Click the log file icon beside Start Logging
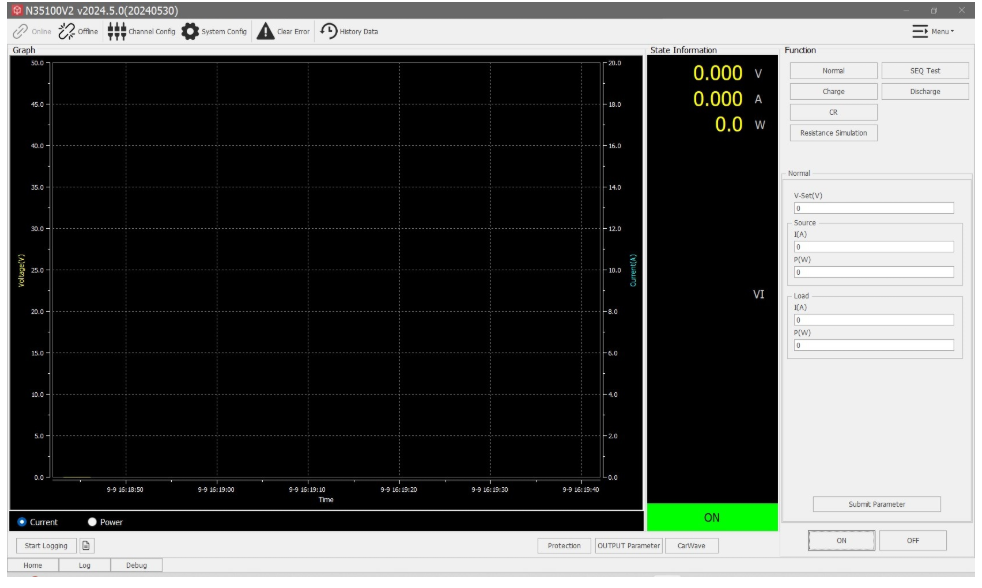The height and width of the screenshot is (588, 982). (86, 545)
